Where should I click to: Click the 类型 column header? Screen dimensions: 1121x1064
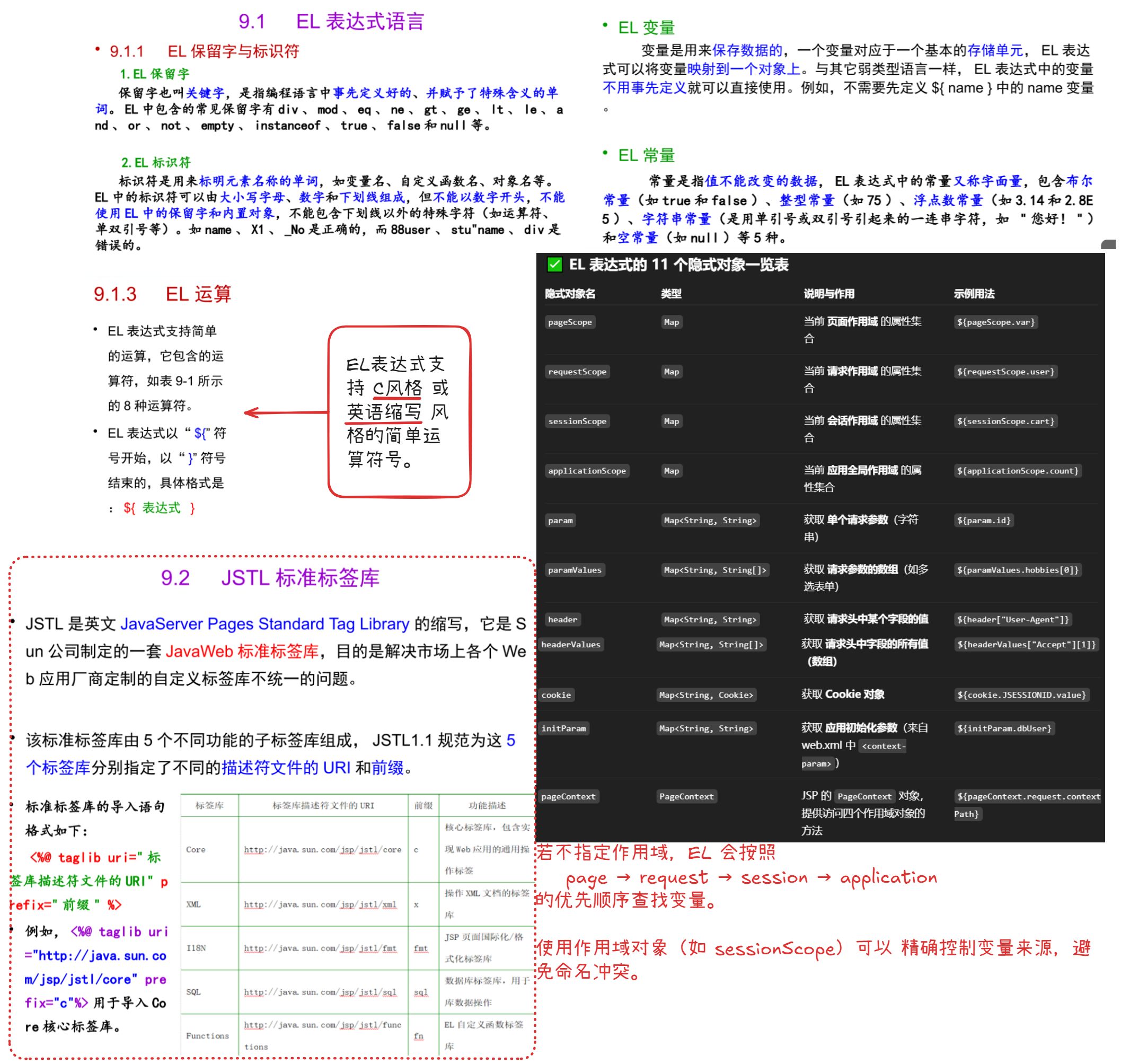[673, 295]
